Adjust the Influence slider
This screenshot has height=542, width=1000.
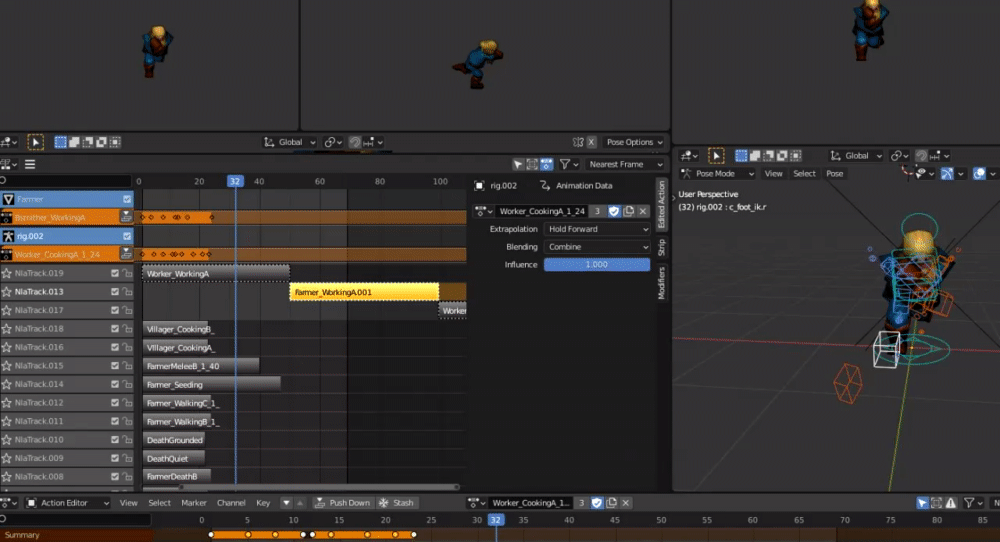click(x=597, y=265)
